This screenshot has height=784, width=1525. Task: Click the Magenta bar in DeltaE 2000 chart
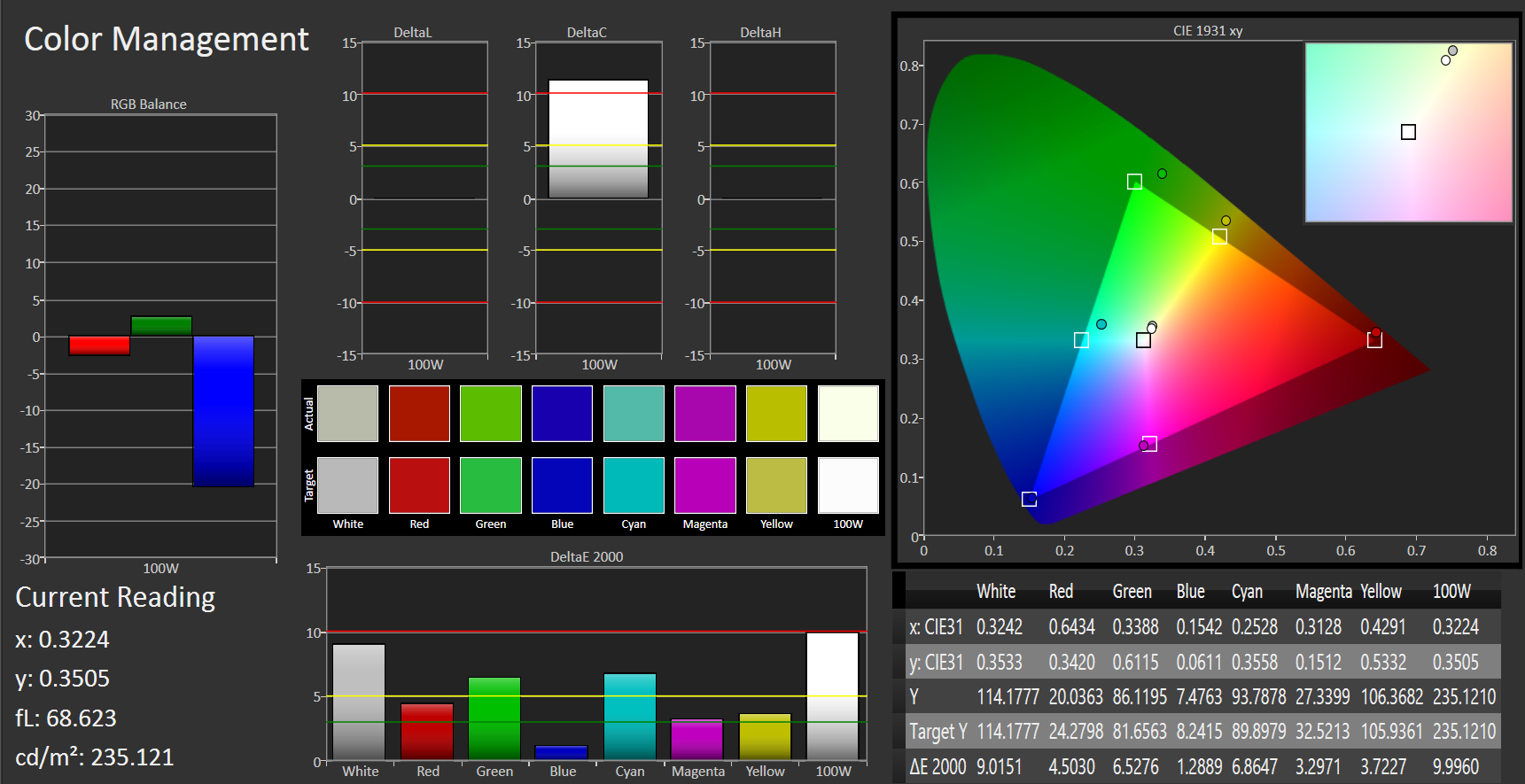coord(697,740)
